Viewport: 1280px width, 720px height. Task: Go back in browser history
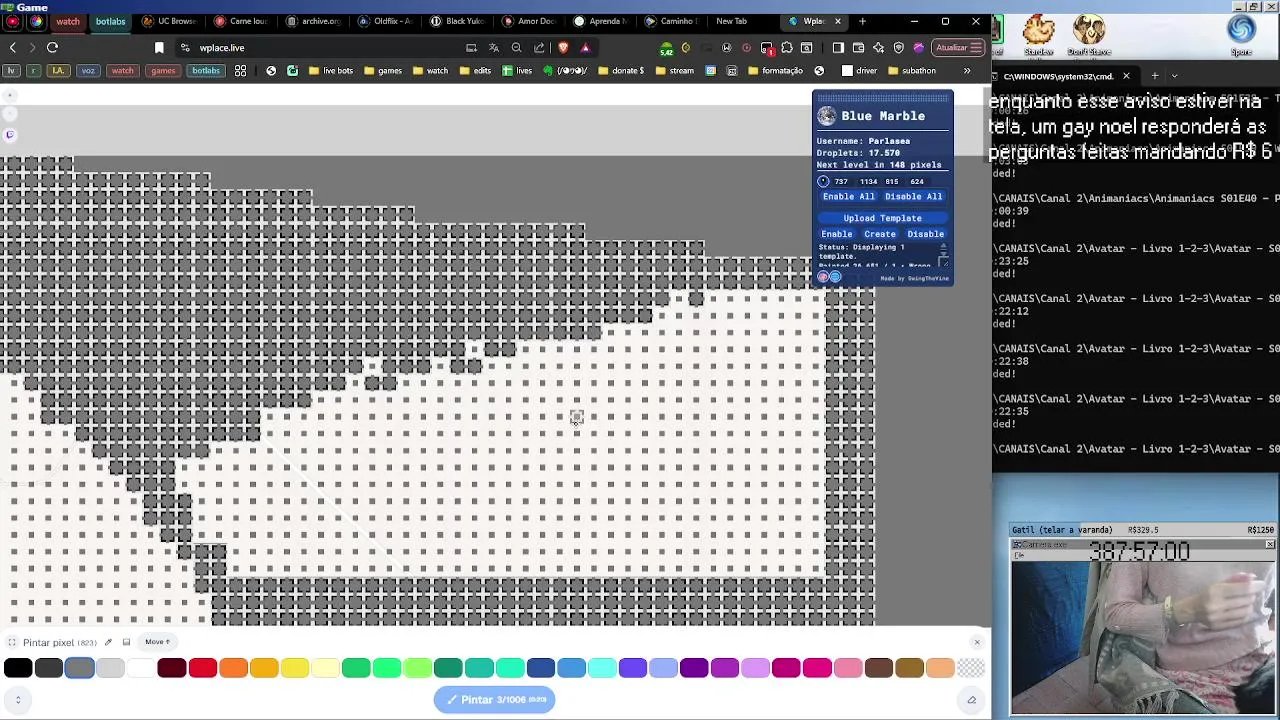click(12, 47)
